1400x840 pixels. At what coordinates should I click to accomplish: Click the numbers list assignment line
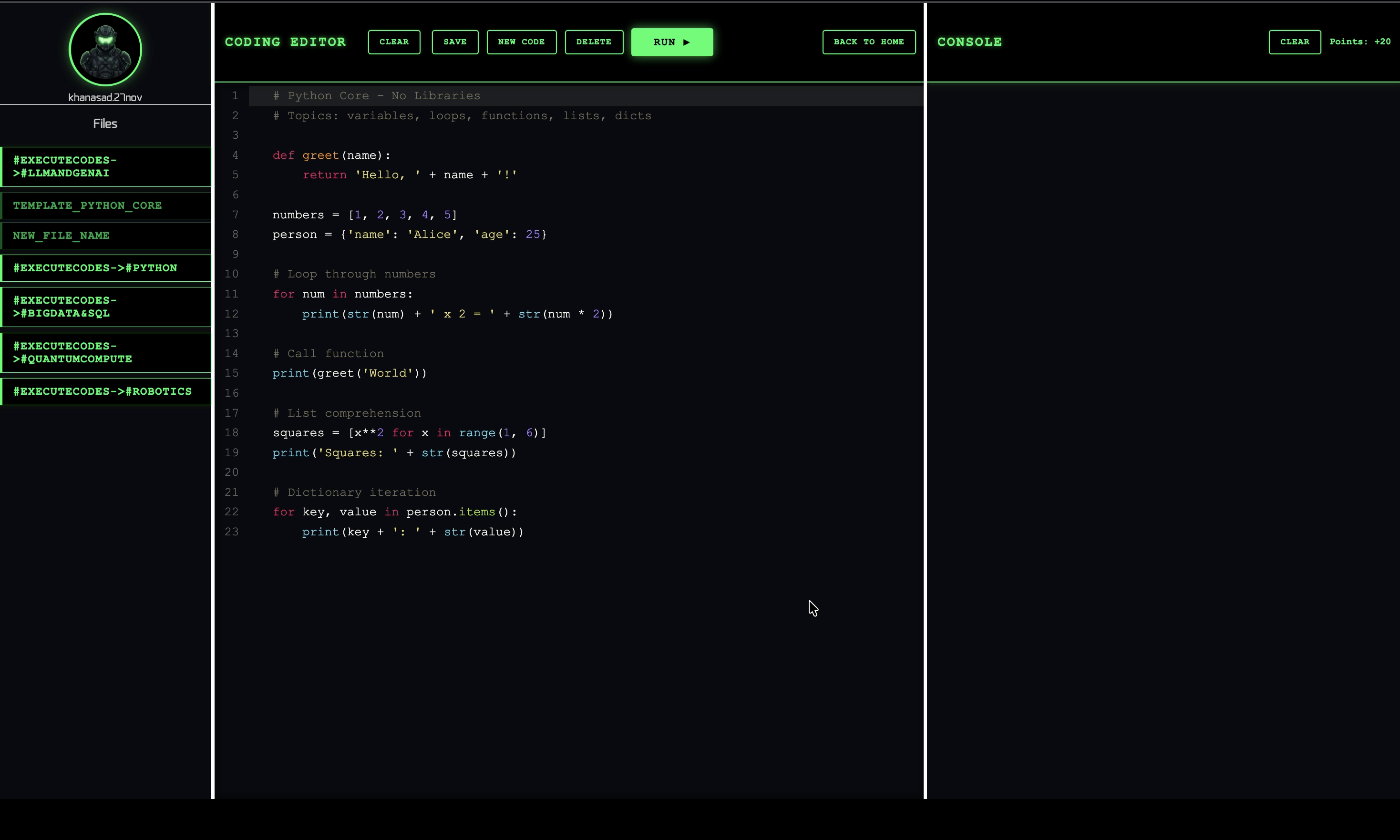pyautogui.click(x=365, y=215)
